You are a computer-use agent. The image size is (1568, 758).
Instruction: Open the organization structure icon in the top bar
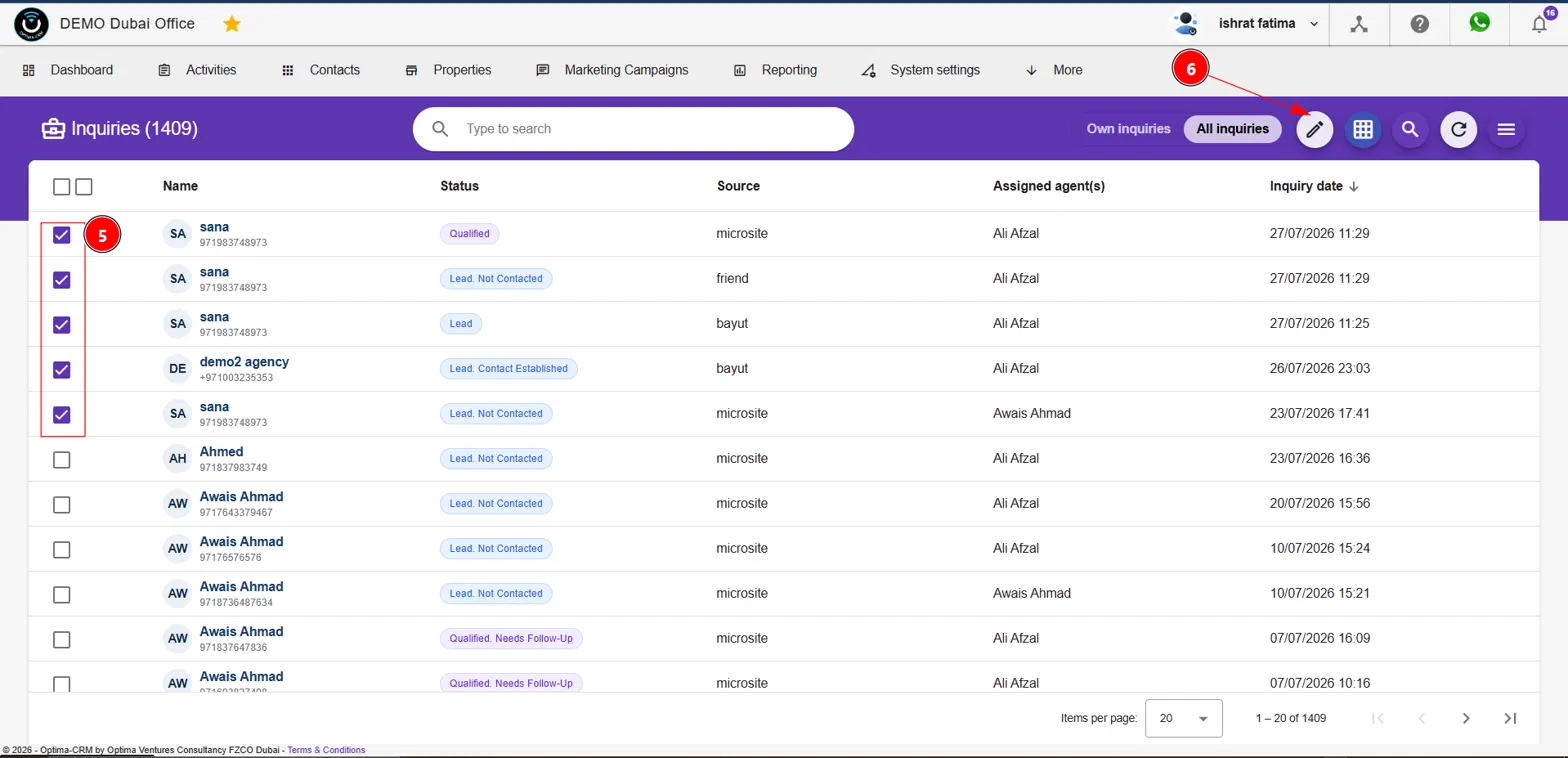(x=1358, y=24)
